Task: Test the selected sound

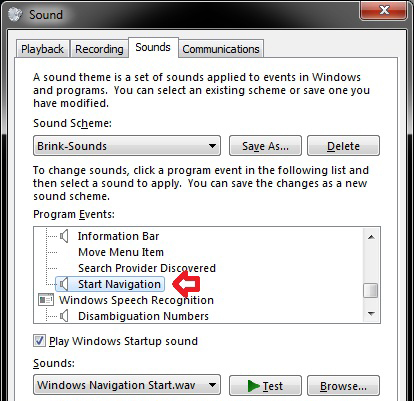Action: pos(265,386)
